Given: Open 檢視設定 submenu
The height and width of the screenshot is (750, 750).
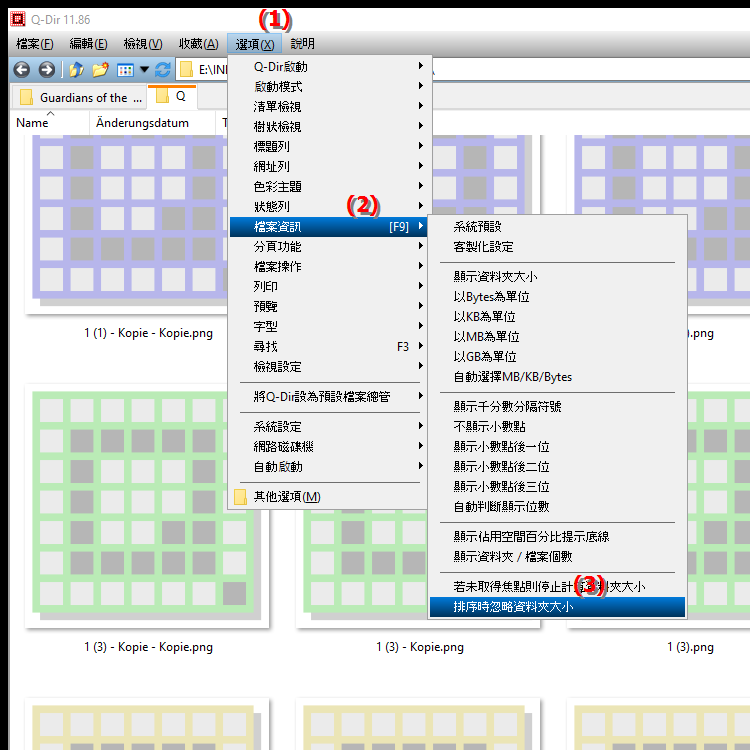Looking at the screenshot, I should point(330,367).
